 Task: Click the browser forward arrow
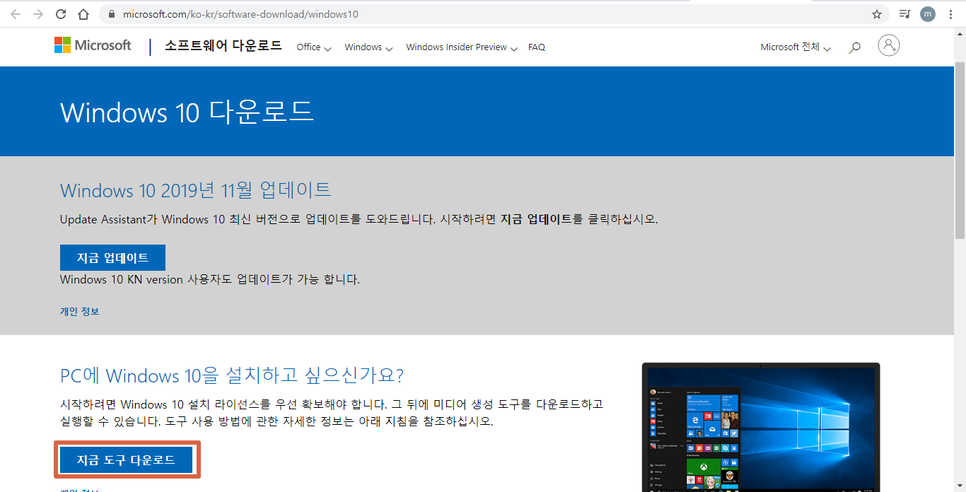pos(38,14)
